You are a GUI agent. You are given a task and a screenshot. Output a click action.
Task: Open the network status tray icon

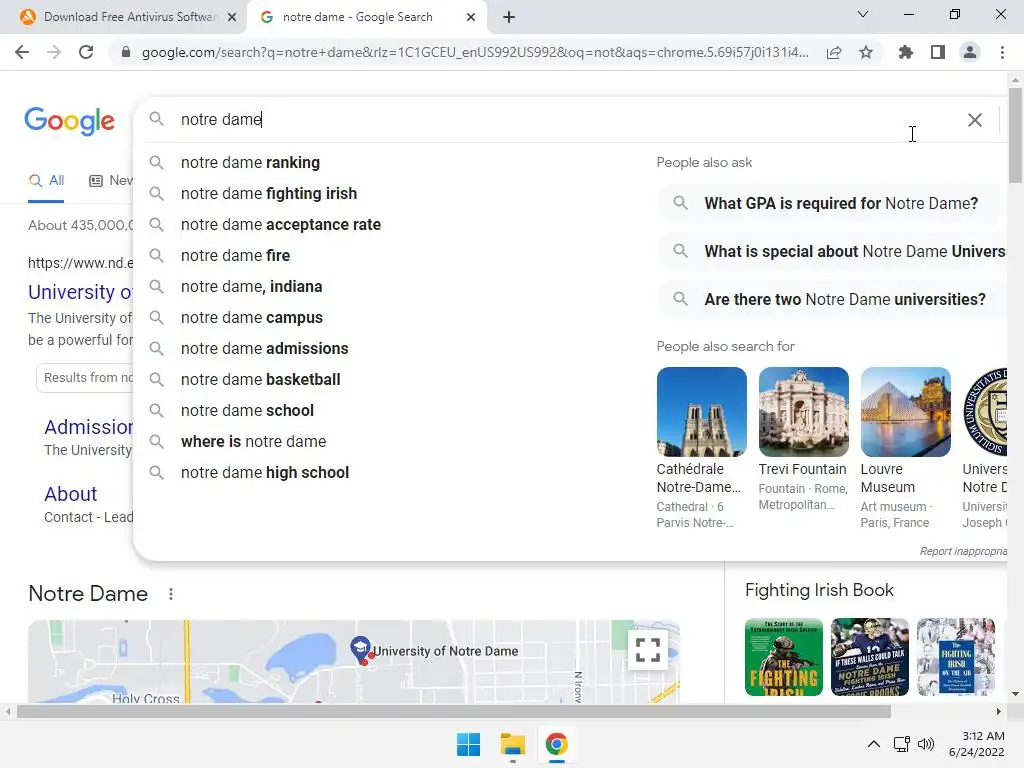pyautogui.click(x=902, y=744)
